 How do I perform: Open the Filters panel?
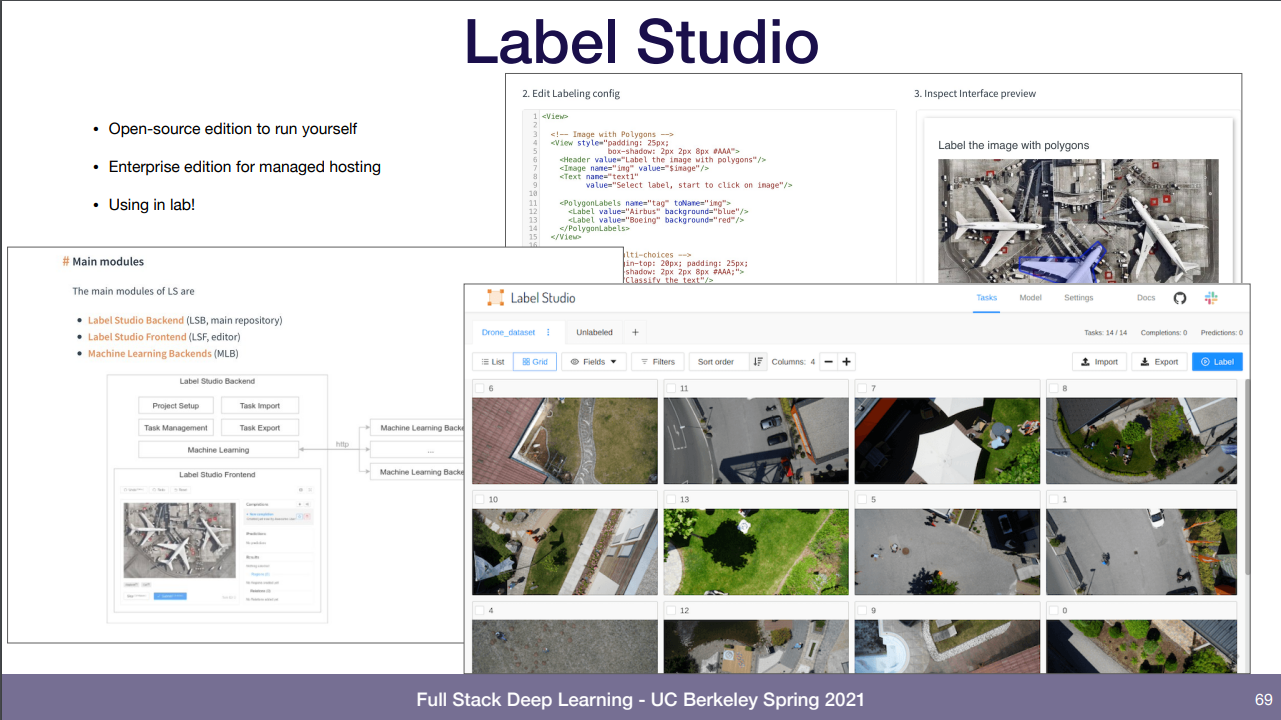(x=658, y=362)
